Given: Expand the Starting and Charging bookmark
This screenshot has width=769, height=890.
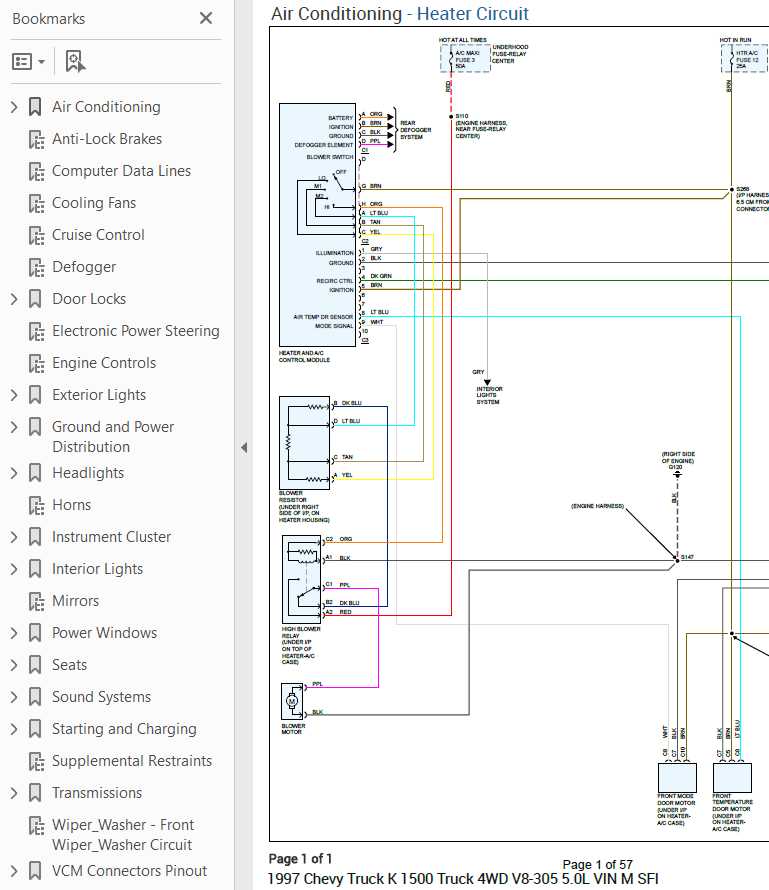Looking at the screenshot, I should [x=14, y=729].
